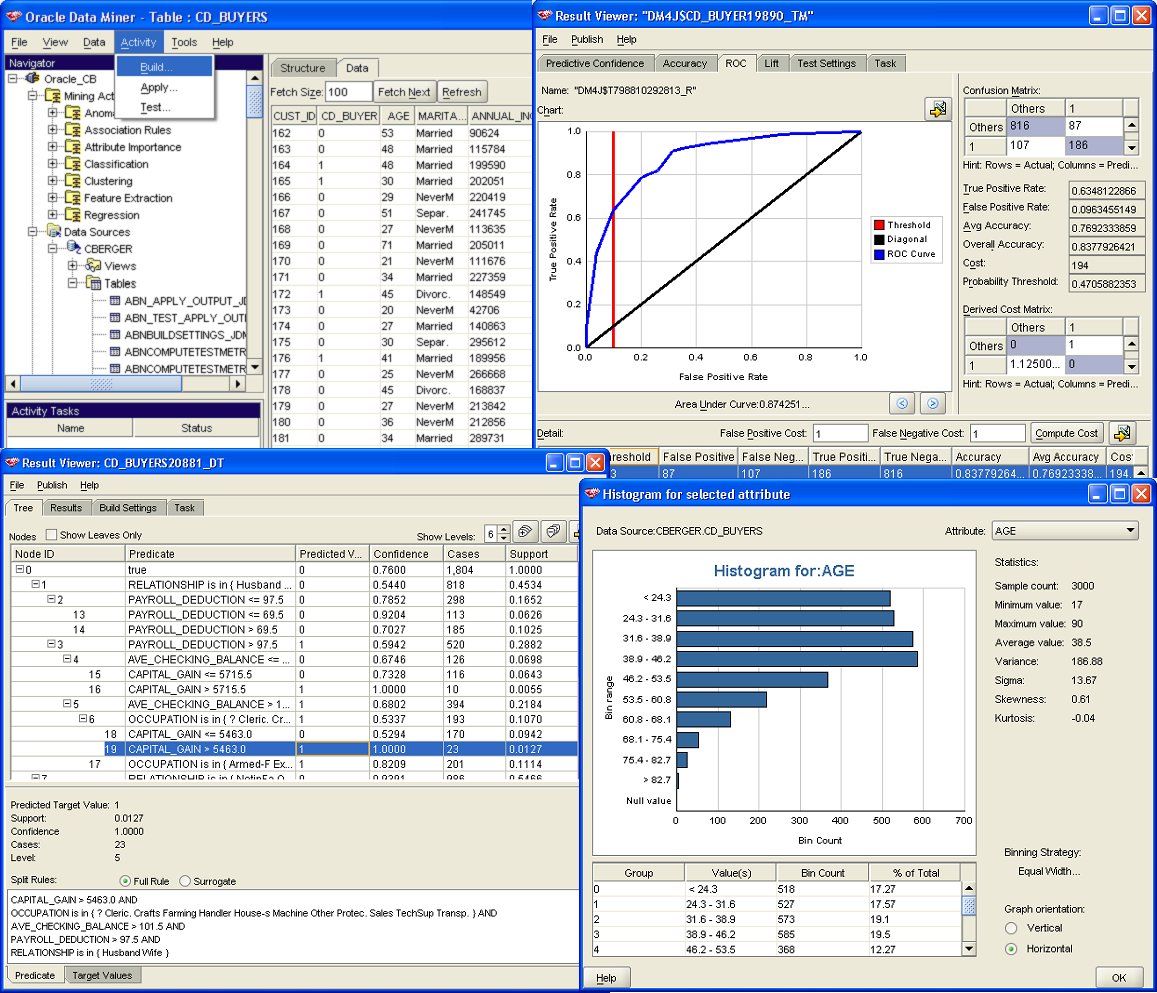The image size is (1157, 993).
Task: Click the previous threshold arrow below the ROC chart
Action: tap(901, 403)
